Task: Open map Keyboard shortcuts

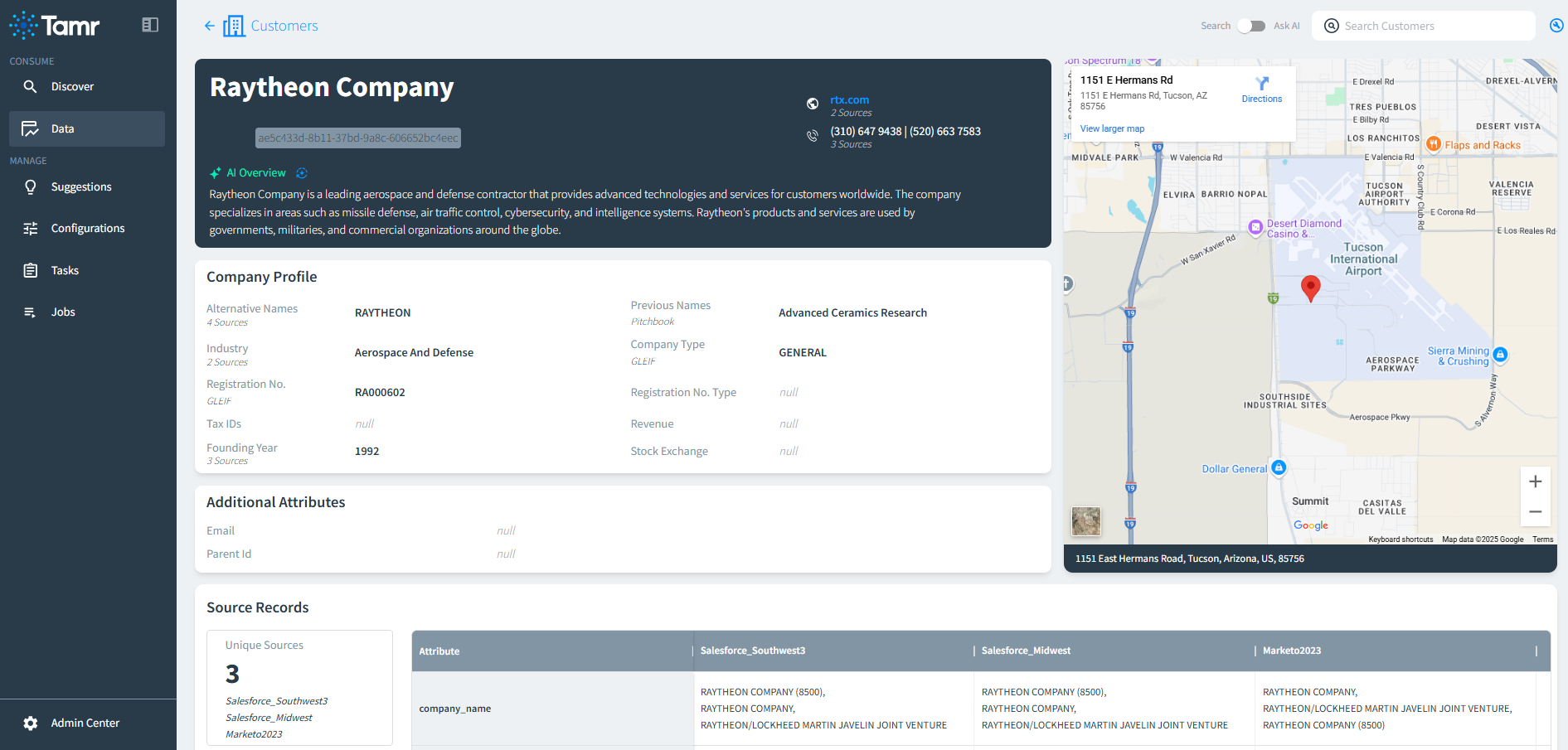Action: pos(1401,540)
